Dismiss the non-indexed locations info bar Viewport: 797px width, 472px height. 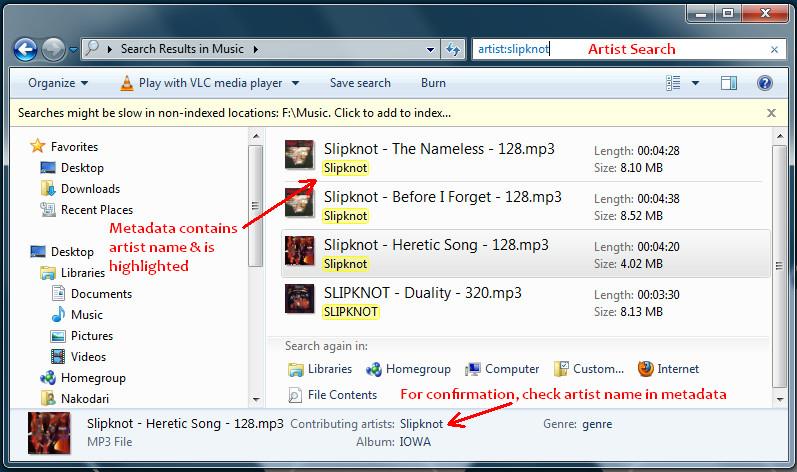click(771, 113)
